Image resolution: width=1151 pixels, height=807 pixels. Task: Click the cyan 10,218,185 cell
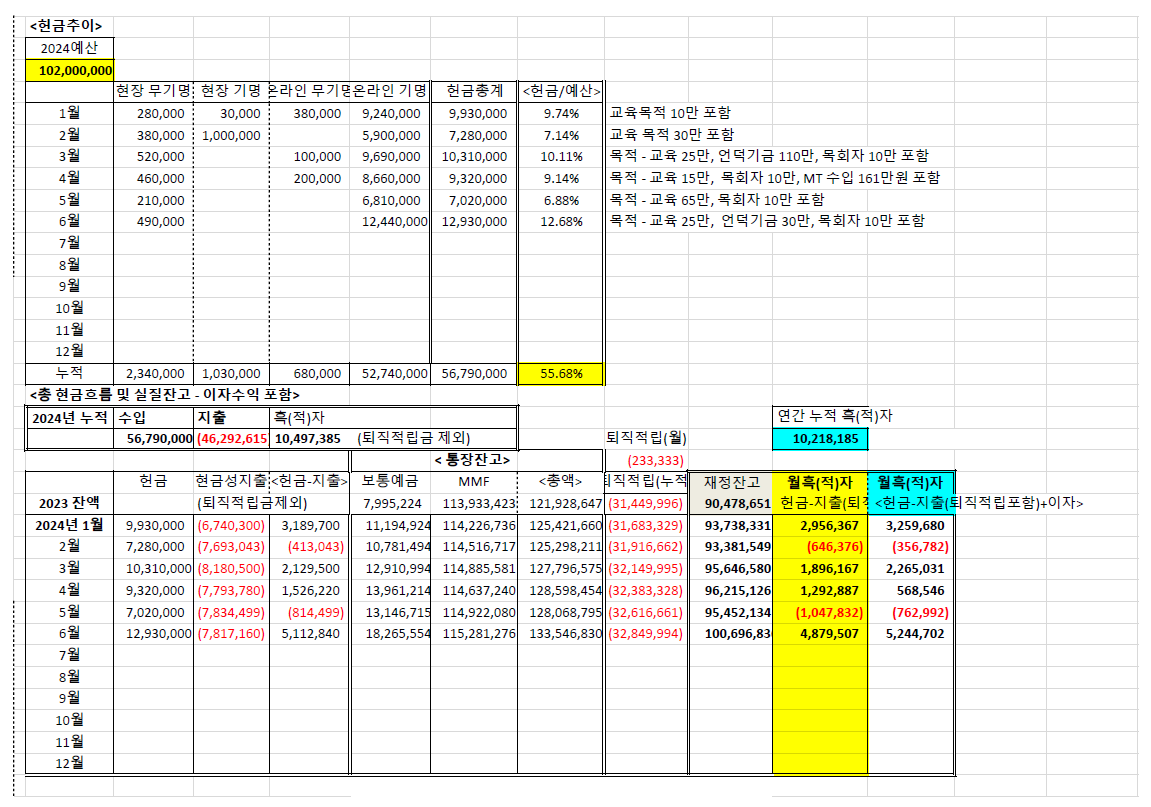[x=820, y=438]
